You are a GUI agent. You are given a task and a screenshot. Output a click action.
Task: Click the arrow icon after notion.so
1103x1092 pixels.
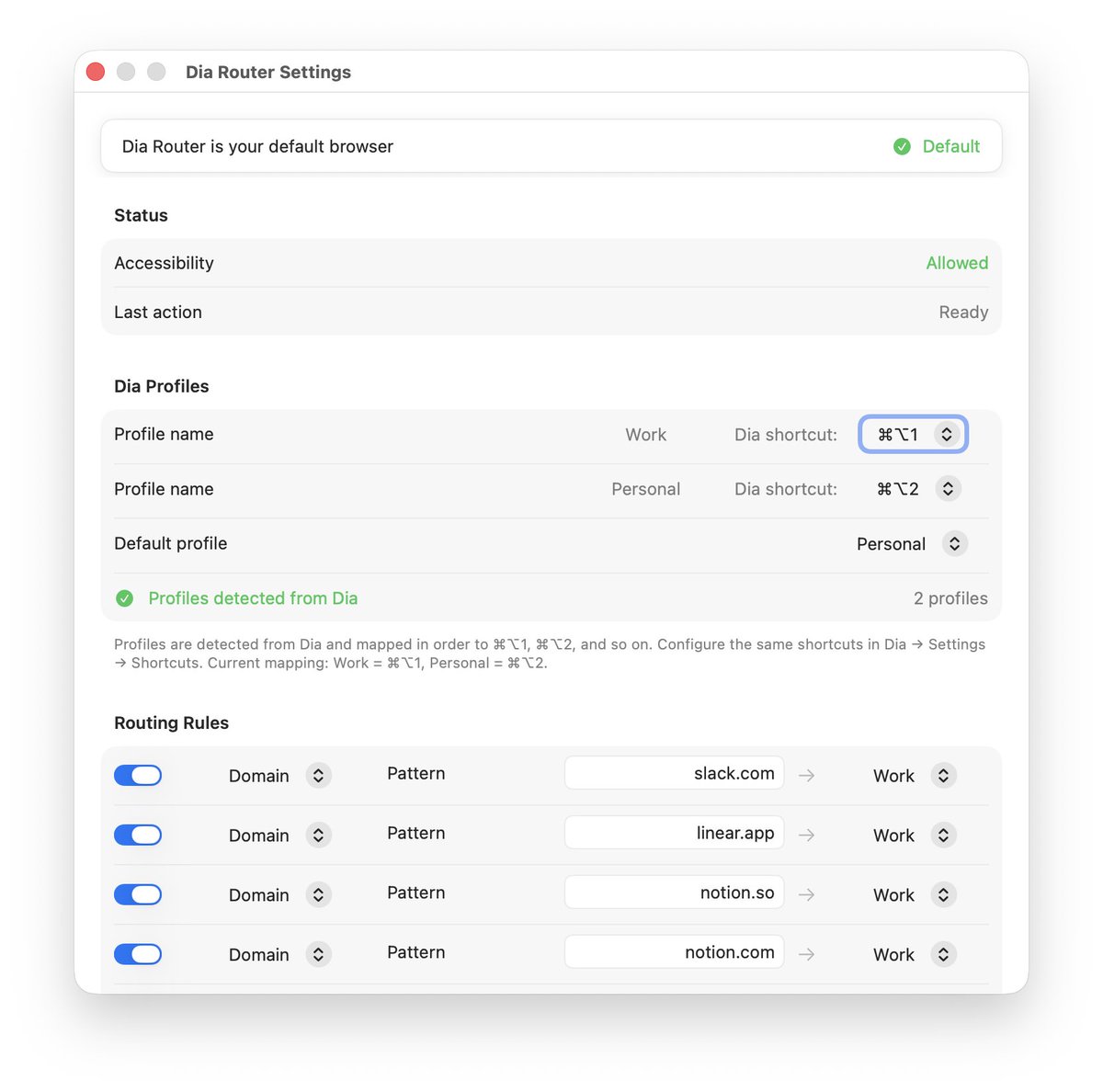click(x=806, y=895)
